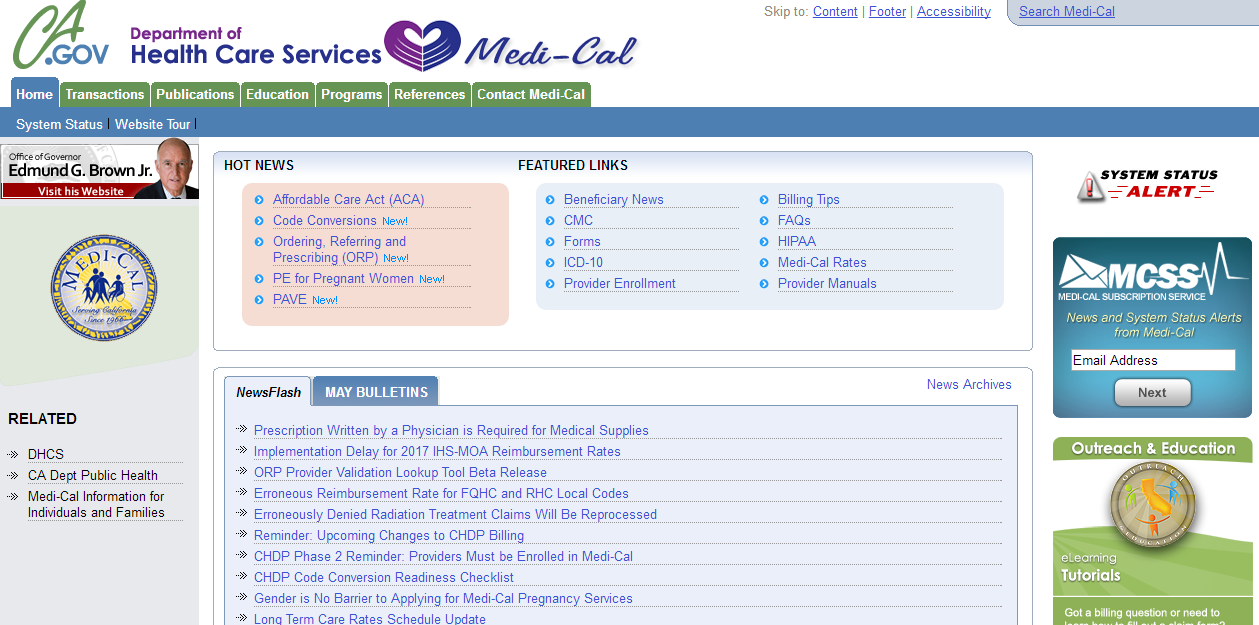Viewport: 1259px width, 625px height.
Task: Visit the DHCS related link
Action: pos(45,453)
